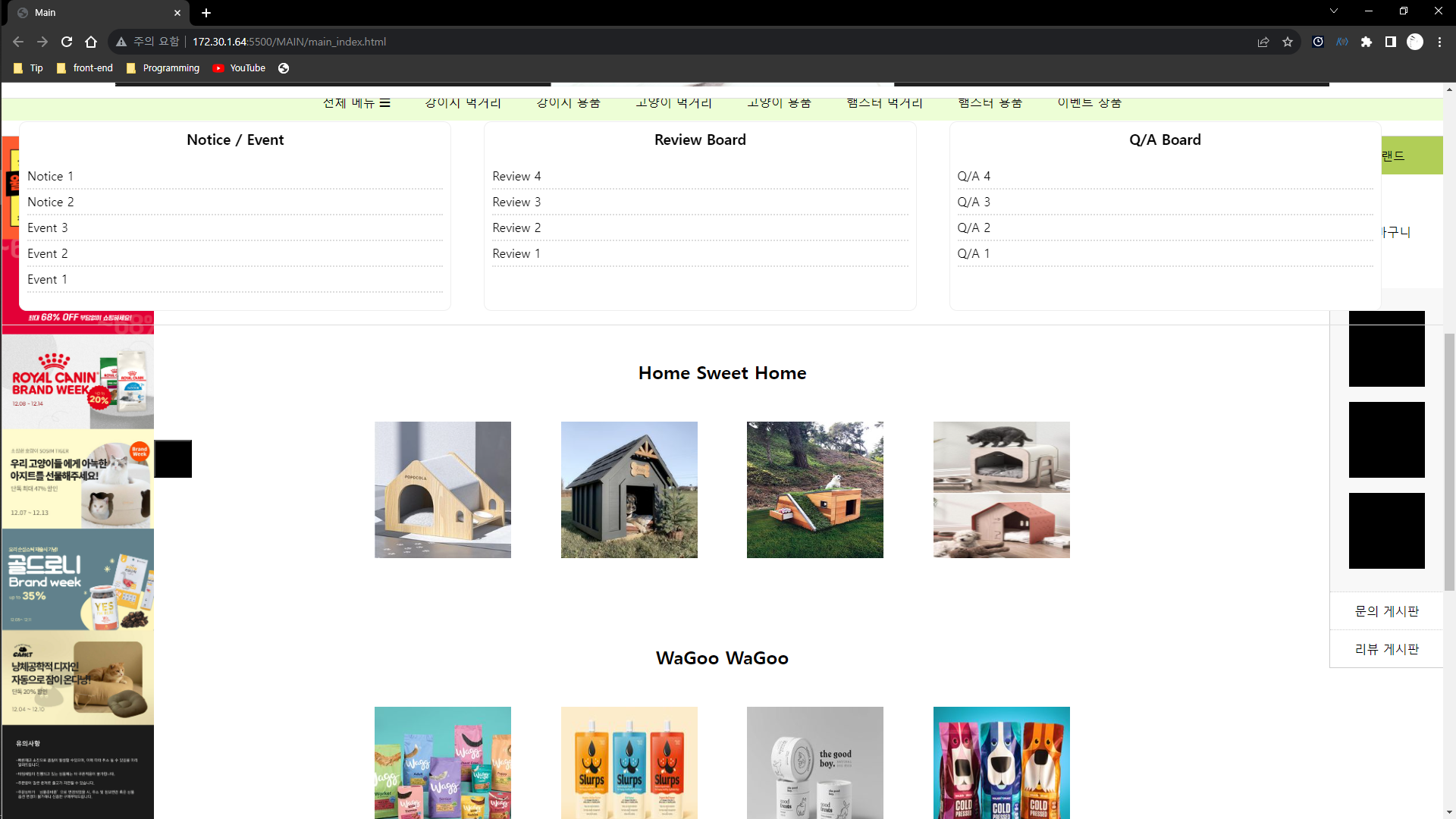This screenshot has height=819, width=1456.
Task: Open the share page icon
Action: (x=1263, y=42)
